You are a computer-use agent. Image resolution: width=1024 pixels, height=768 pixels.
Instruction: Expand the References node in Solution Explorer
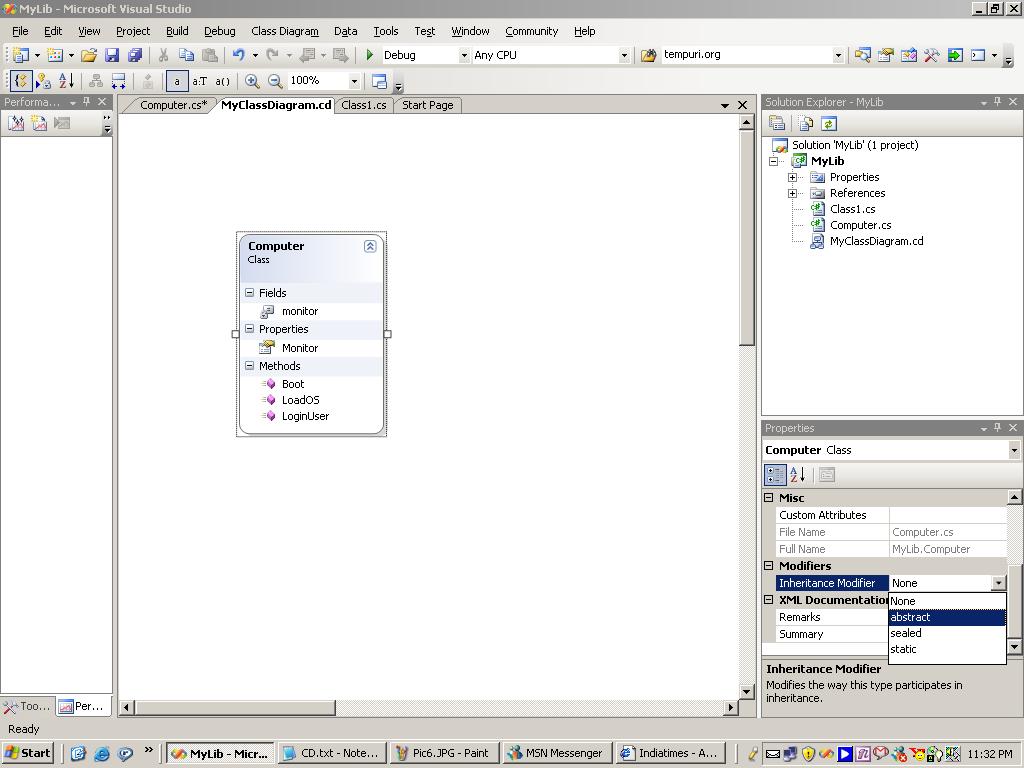coord(792,193)
